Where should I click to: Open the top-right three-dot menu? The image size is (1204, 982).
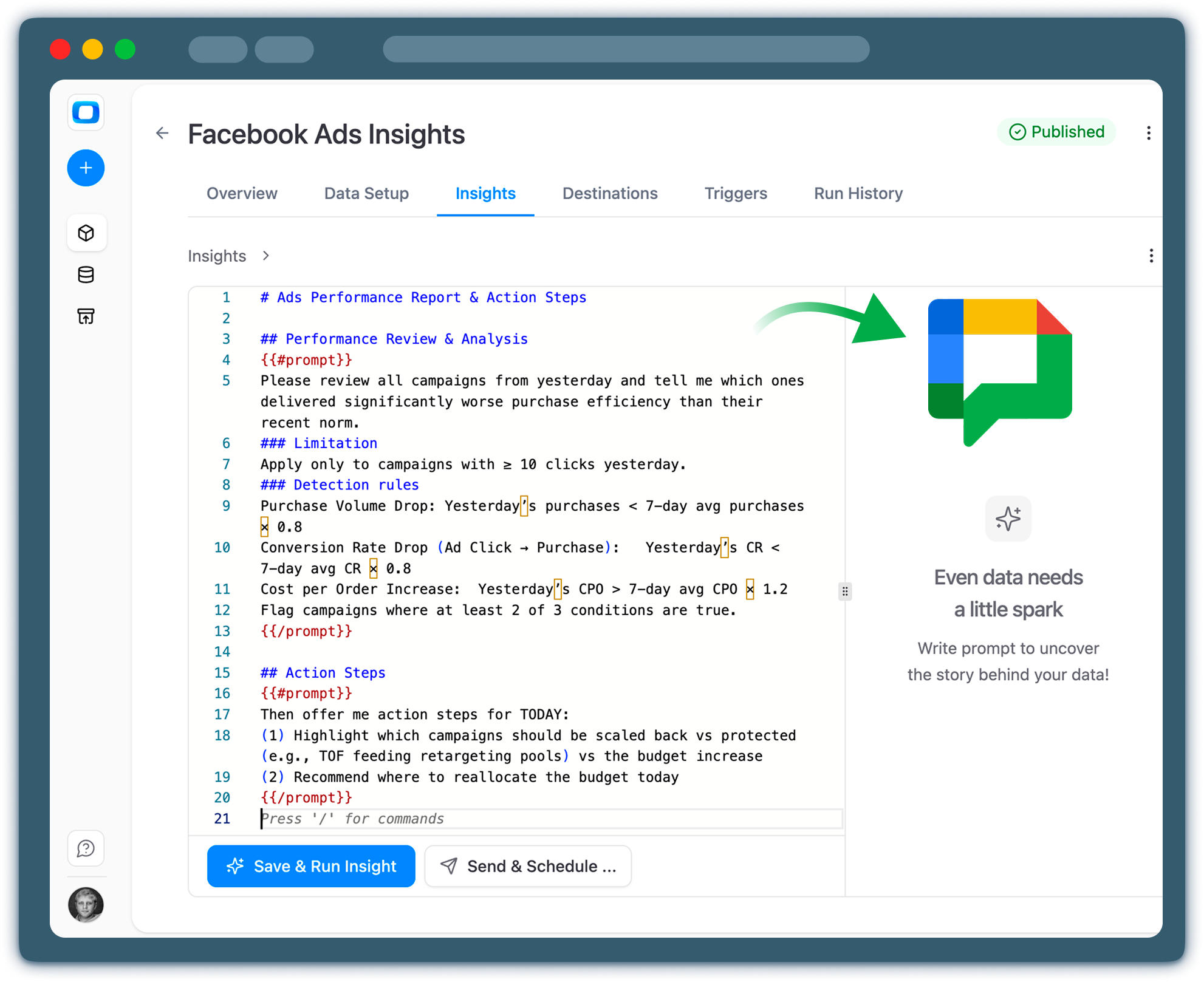click(x=1148, y=133)
